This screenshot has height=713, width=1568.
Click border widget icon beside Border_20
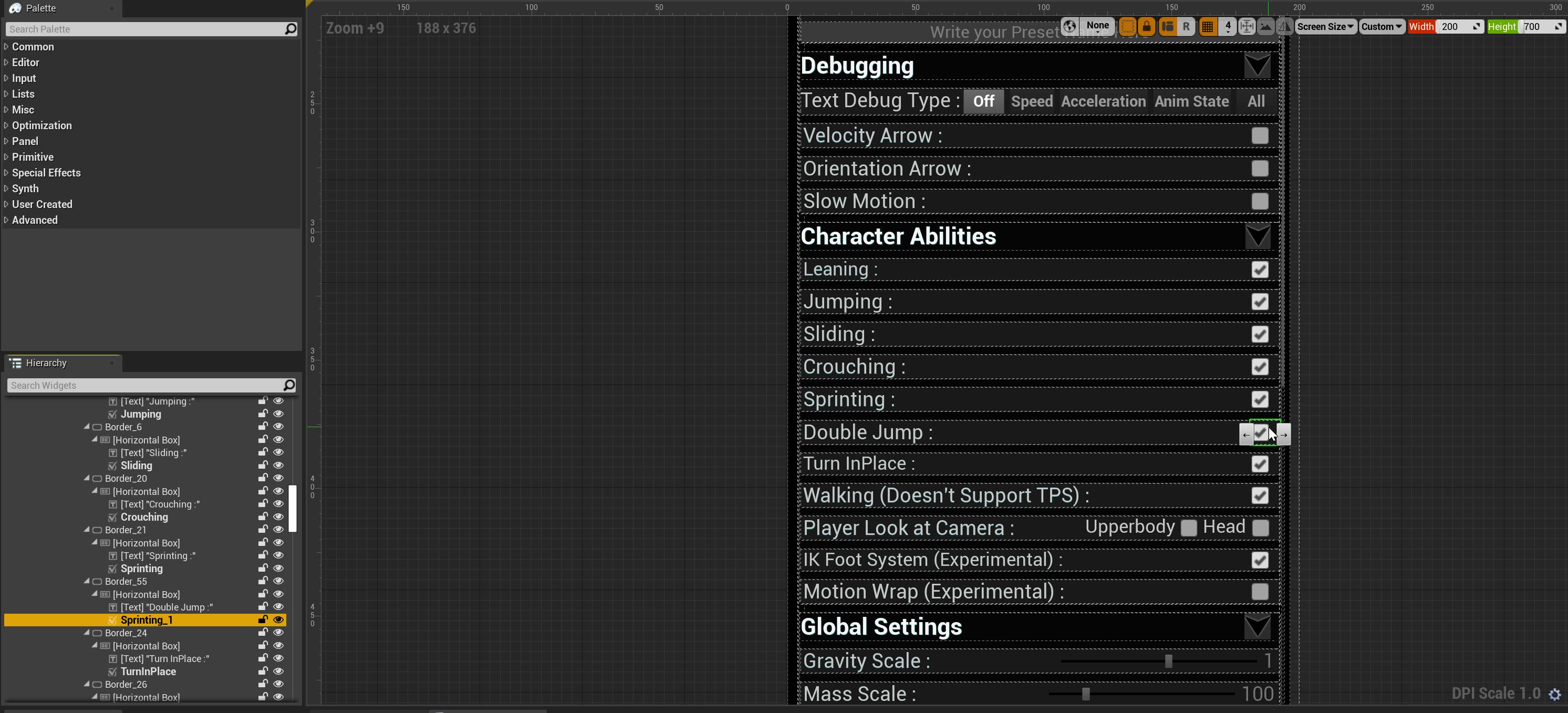pyautogui.click(x=97, y=479)
